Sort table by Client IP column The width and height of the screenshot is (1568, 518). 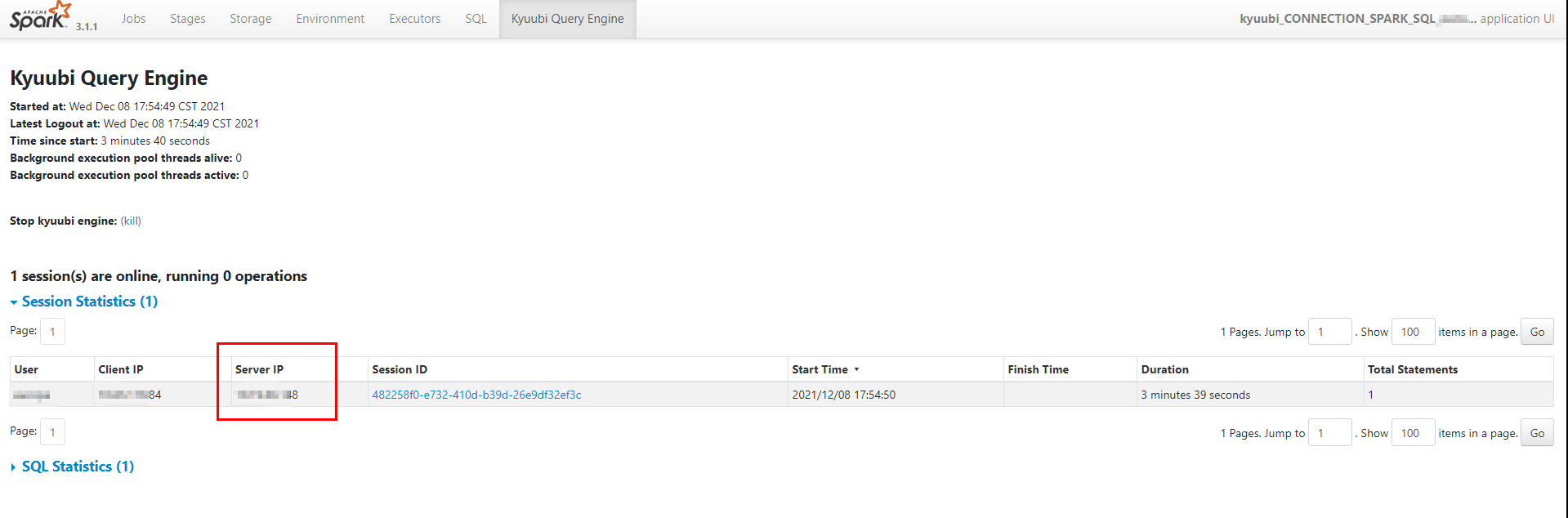(121, 369)
